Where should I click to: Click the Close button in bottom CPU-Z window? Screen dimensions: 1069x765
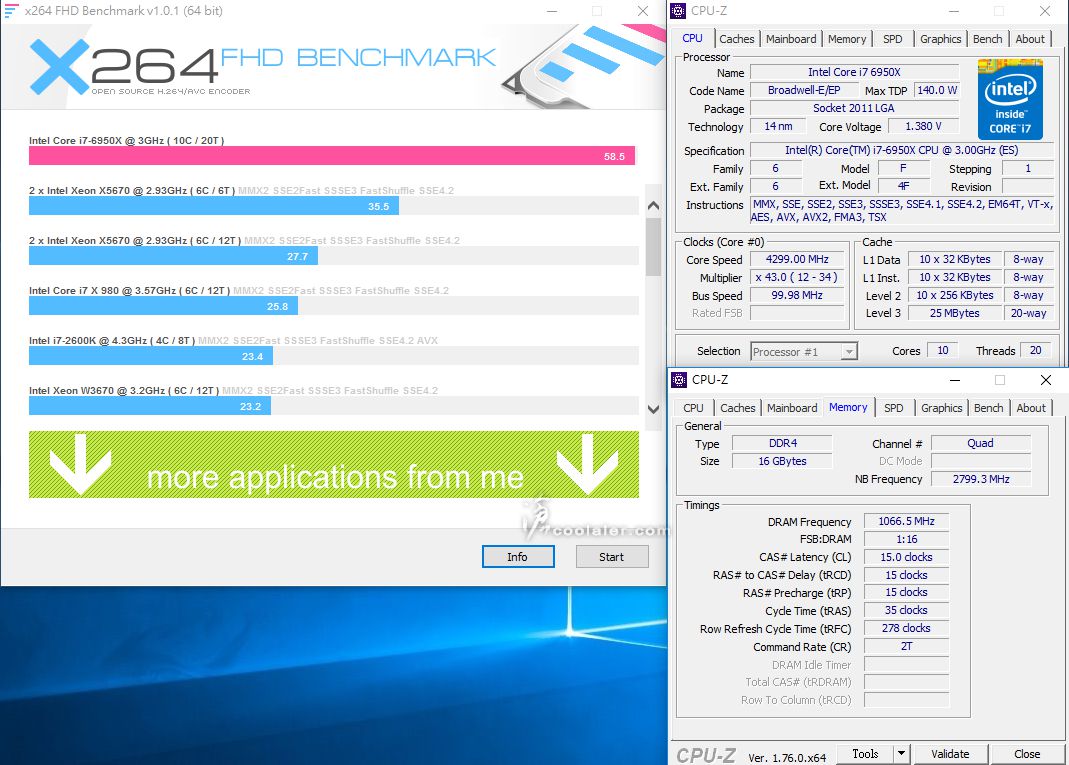[x=1027, y=753]
